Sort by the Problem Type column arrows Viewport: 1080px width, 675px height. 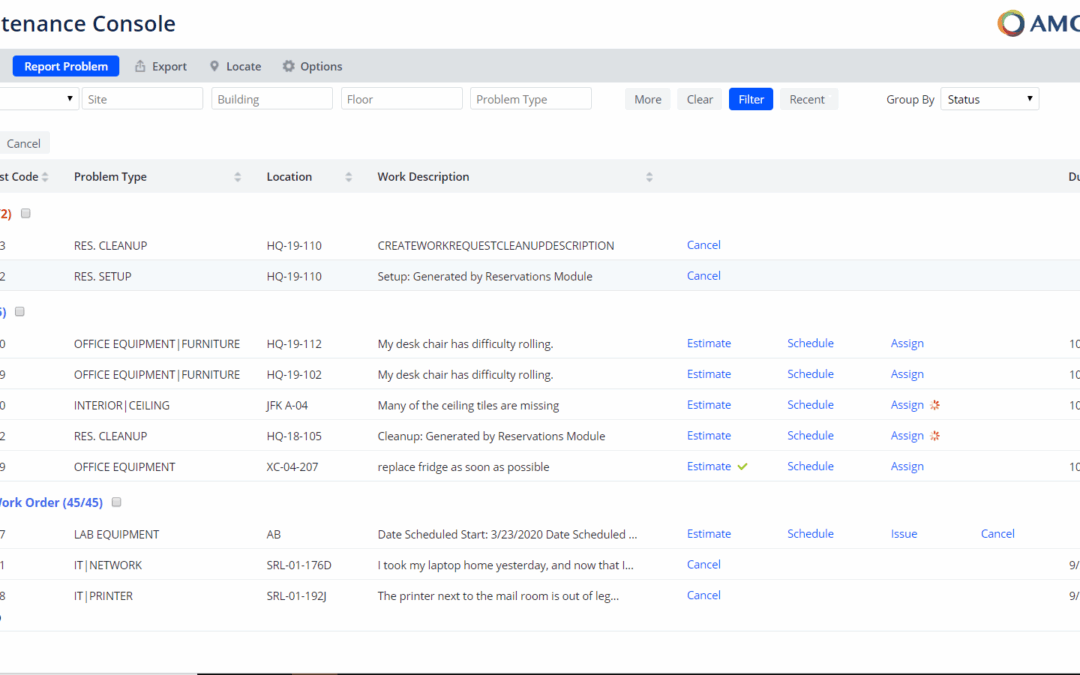coord(238,177)
